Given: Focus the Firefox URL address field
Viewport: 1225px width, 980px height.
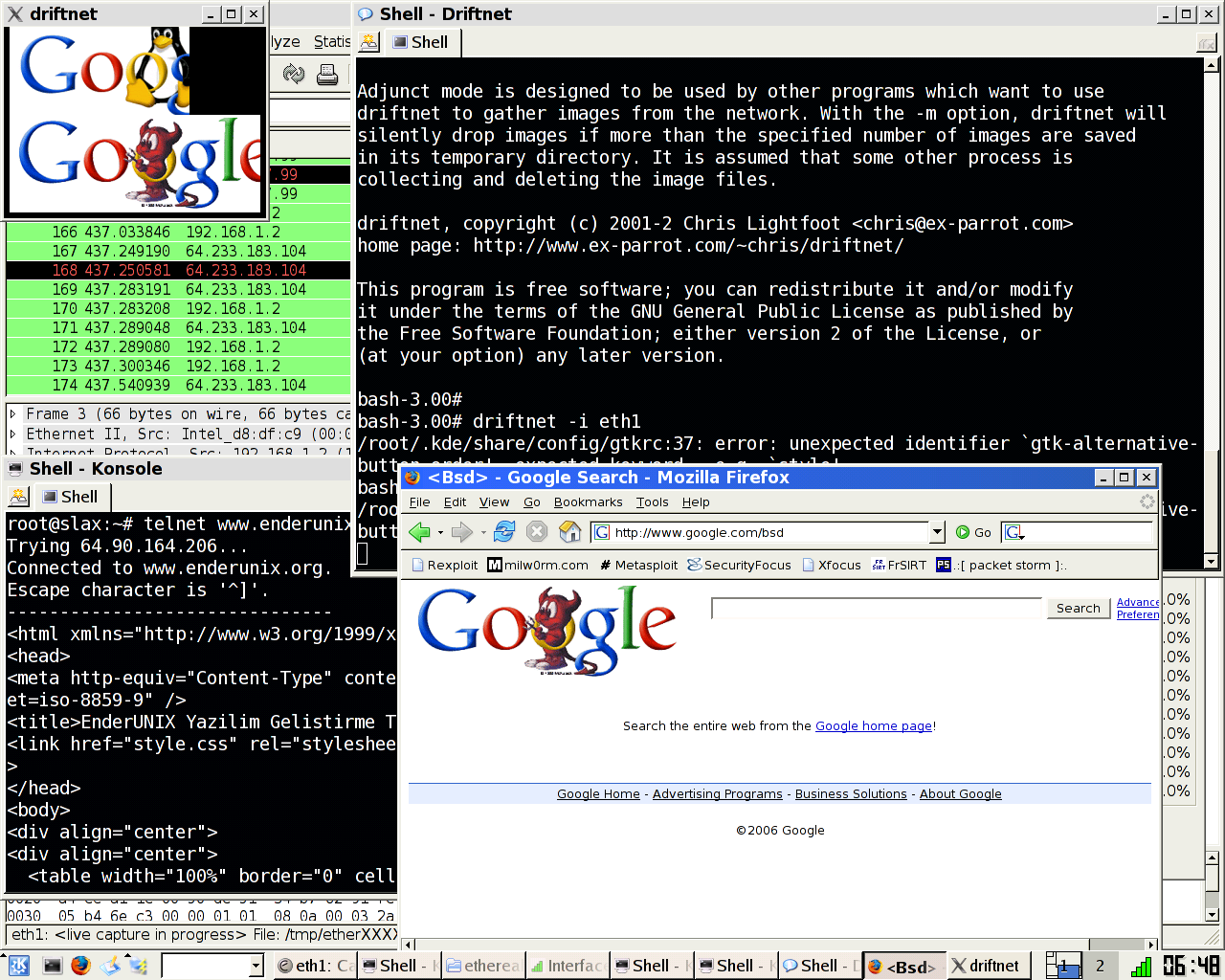Looking at the screenshot, I should pos(771,532).
